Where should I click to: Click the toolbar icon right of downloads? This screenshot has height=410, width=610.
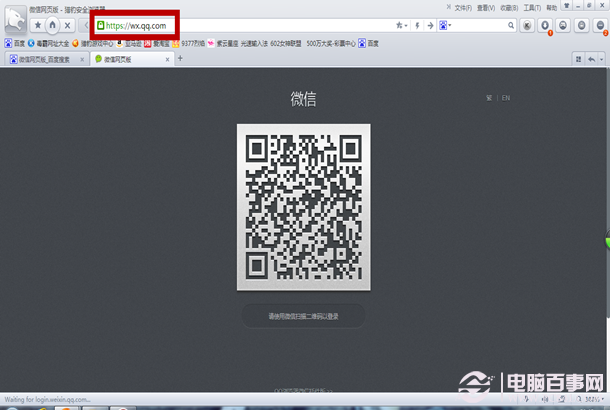[x=563, y=26]
